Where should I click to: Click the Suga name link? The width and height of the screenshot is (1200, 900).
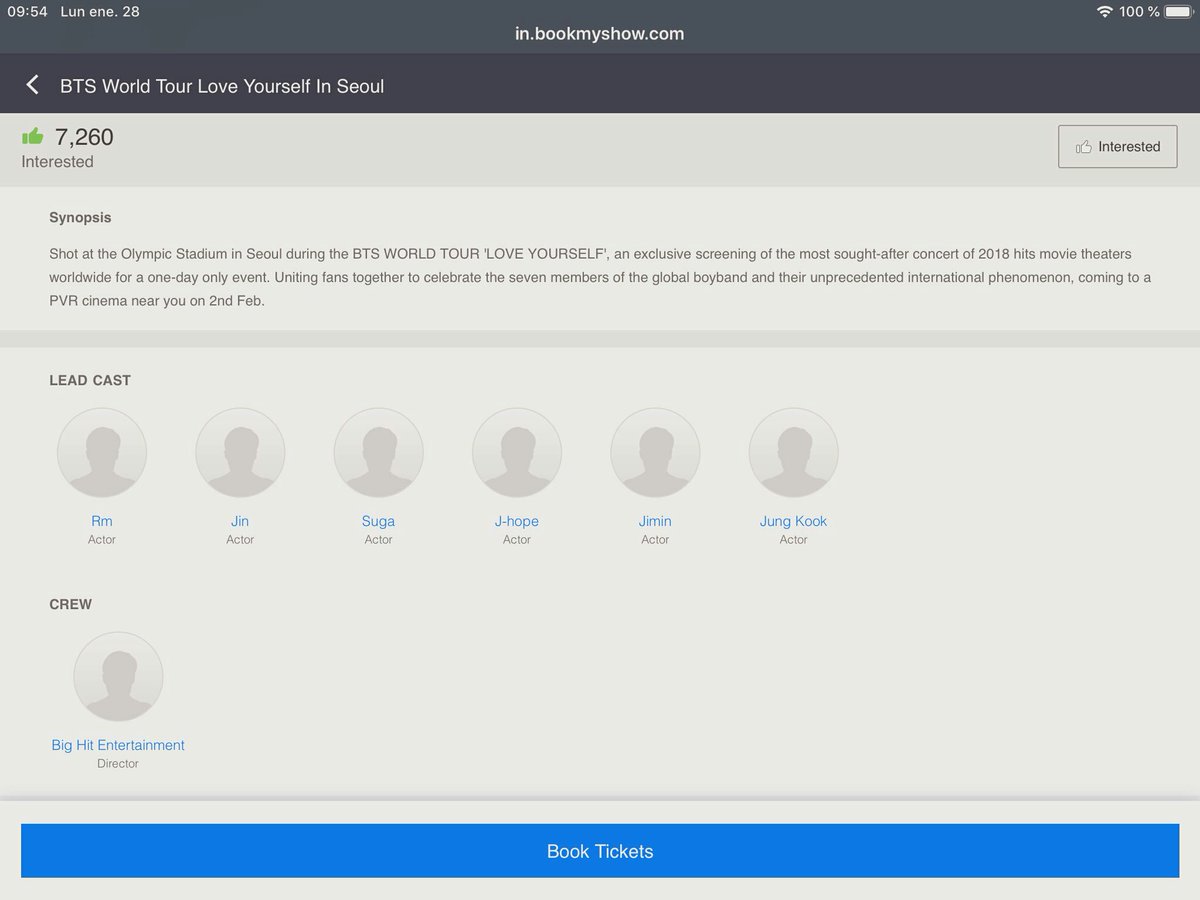pyautogui.click(x=378, y=521)
